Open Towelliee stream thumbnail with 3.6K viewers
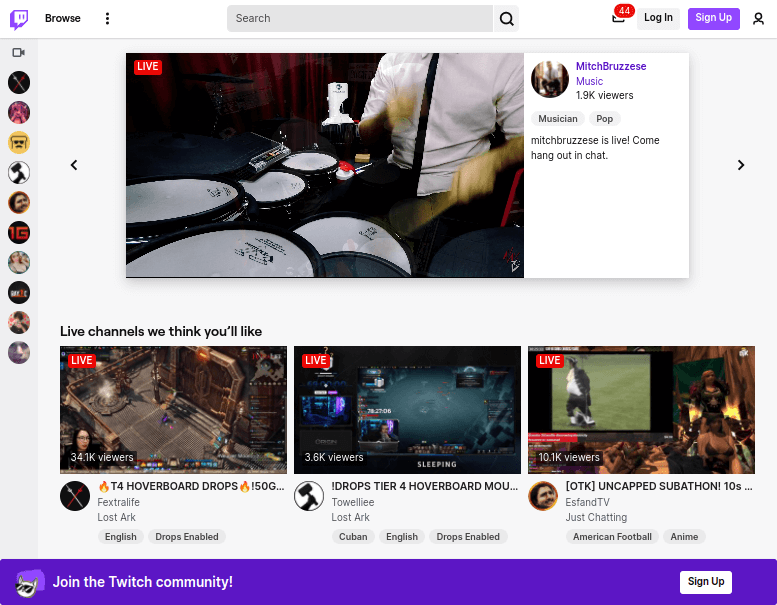 pyautogui.click(x=407, y=410)
